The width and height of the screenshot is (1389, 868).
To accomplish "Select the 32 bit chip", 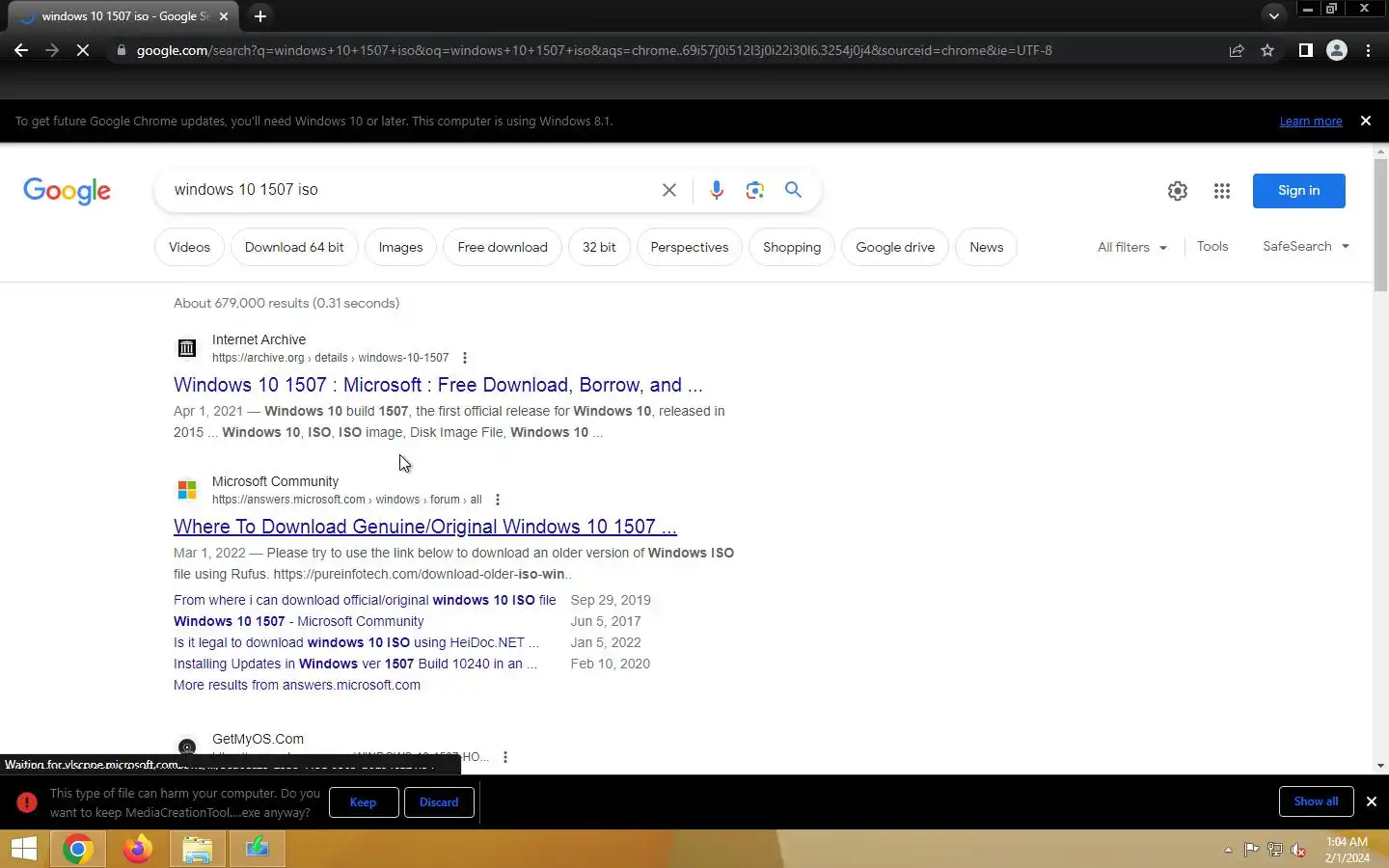I will coord(599,247).
